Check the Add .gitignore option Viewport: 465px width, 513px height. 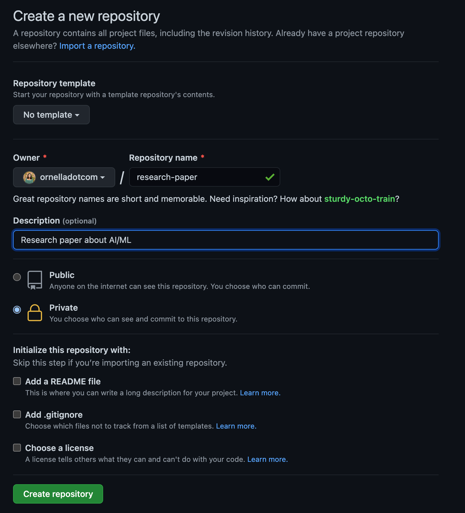[x=17, y=414]
